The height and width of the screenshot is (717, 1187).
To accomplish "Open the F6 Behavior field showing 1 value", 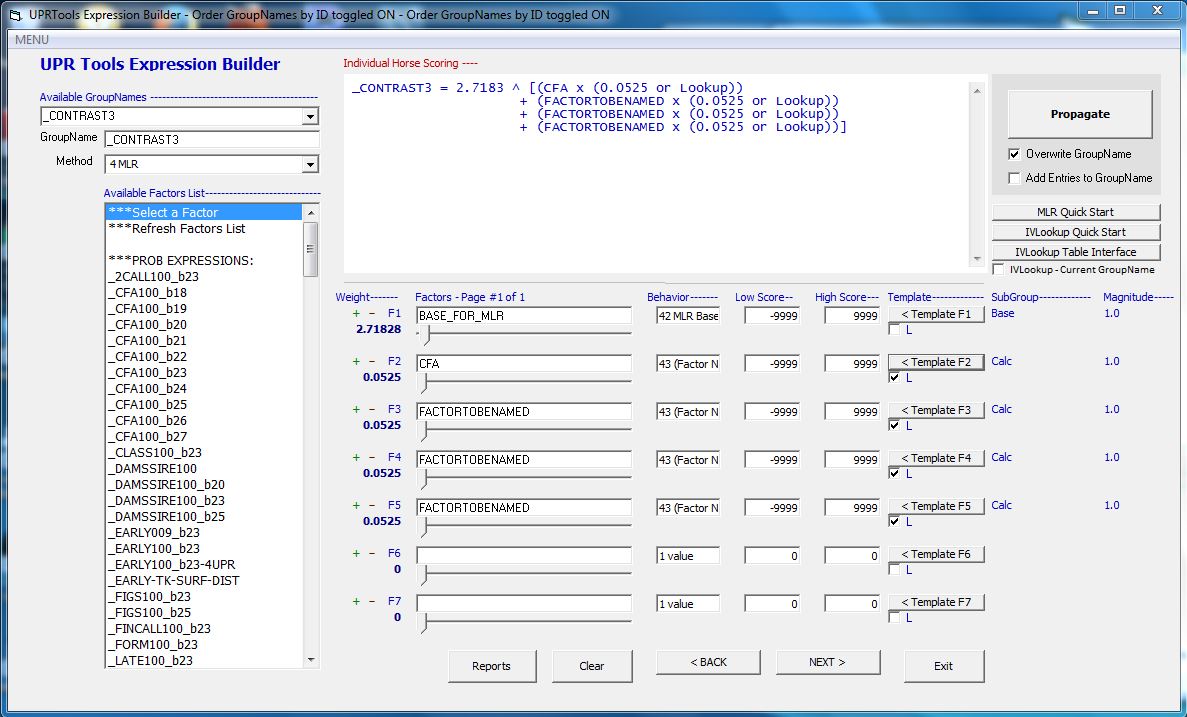I will 688,556.
